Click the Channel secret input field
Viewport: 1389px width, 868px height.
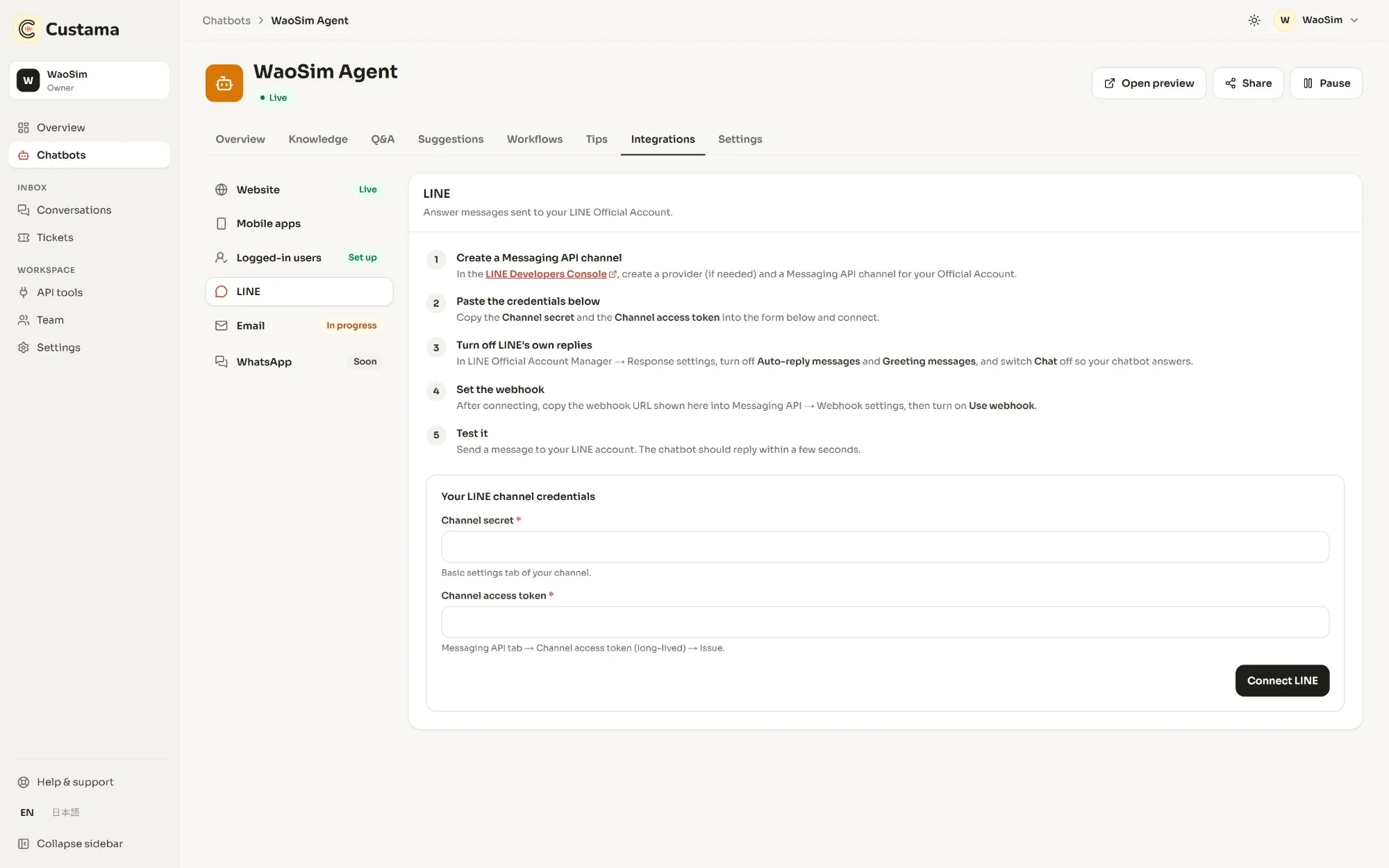885,547
